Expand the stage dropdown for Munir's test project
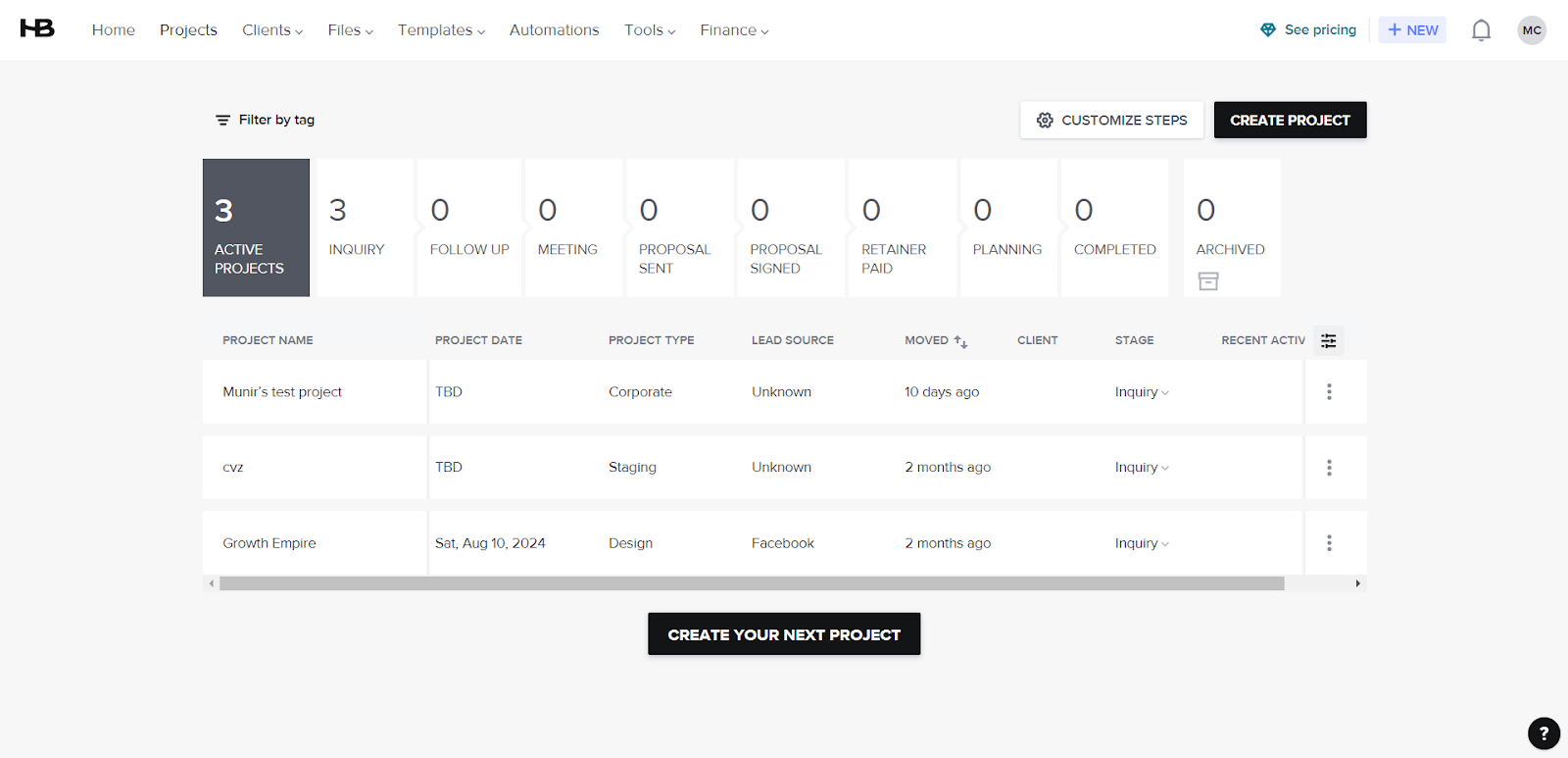Viewport: 1568px width, 758px height. click(x=1142, y=392)
